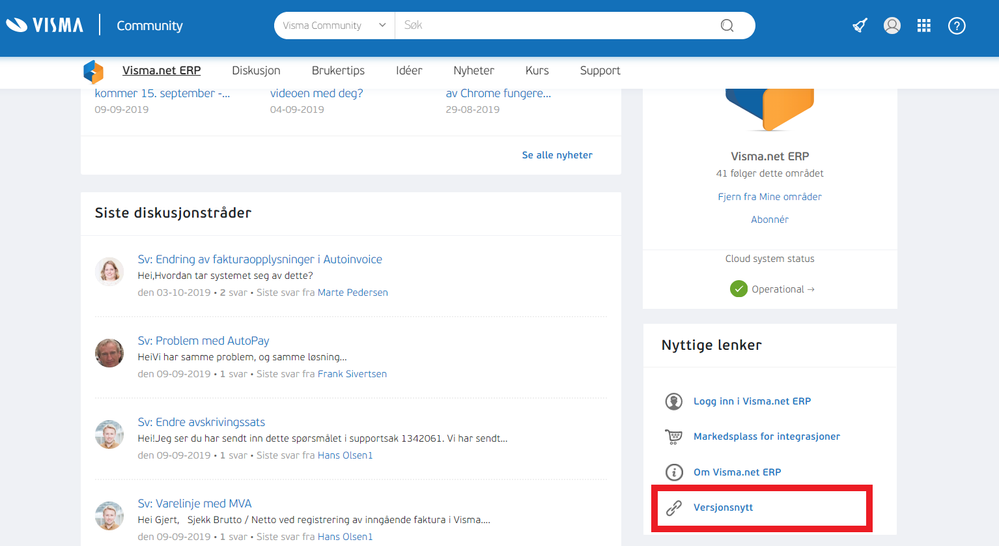Image resolution: width=999 pixels, height=546 pixels.
Task: Open thread Sv: Endring av fakturaopplysninger i Autoinvoice
Action: tap(260, 259)
